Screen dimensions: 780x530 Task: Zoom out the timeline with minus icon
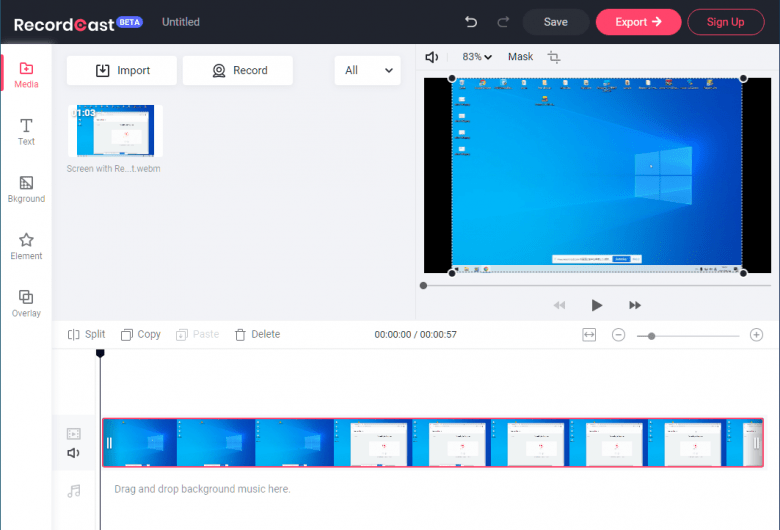(x=618, y=335)
